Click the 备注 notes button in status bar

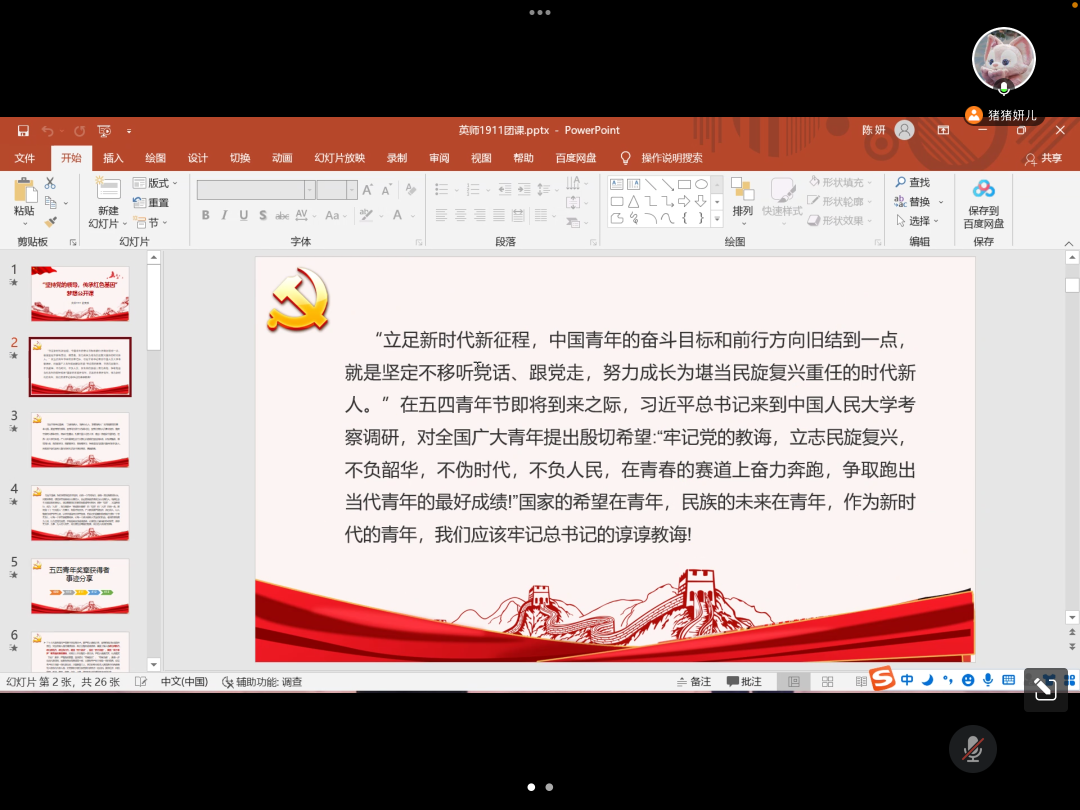694,682
